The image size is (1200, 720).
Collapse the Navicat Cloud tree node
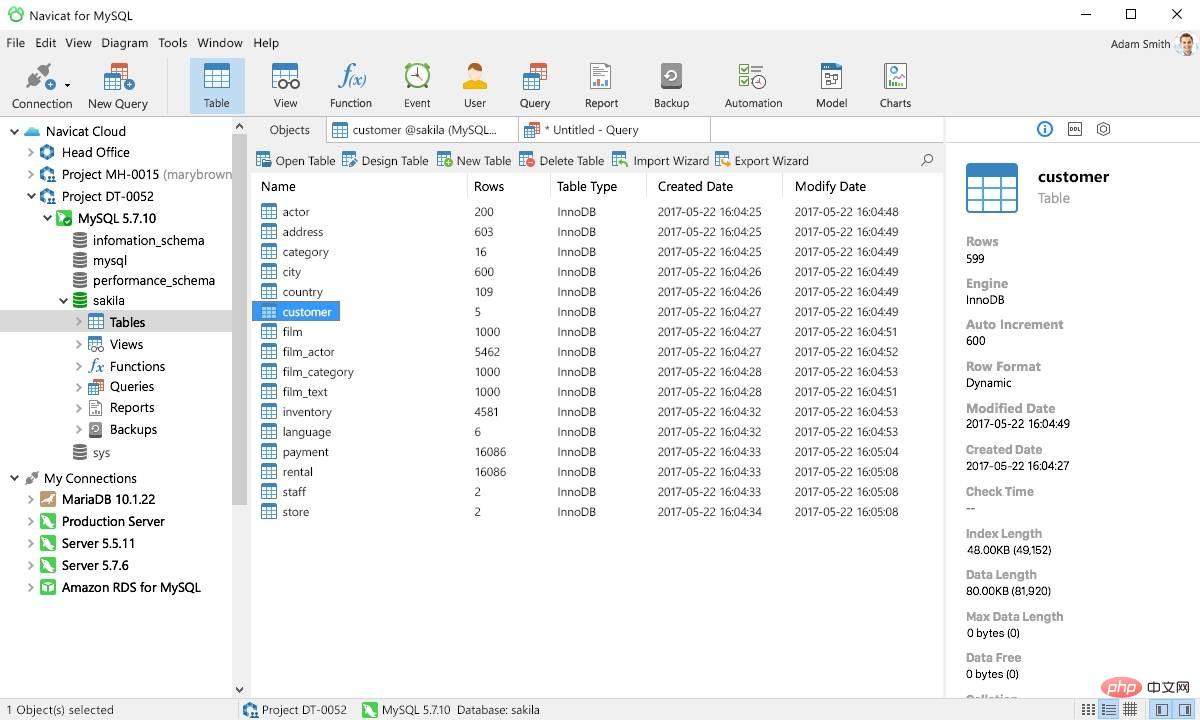14,131
